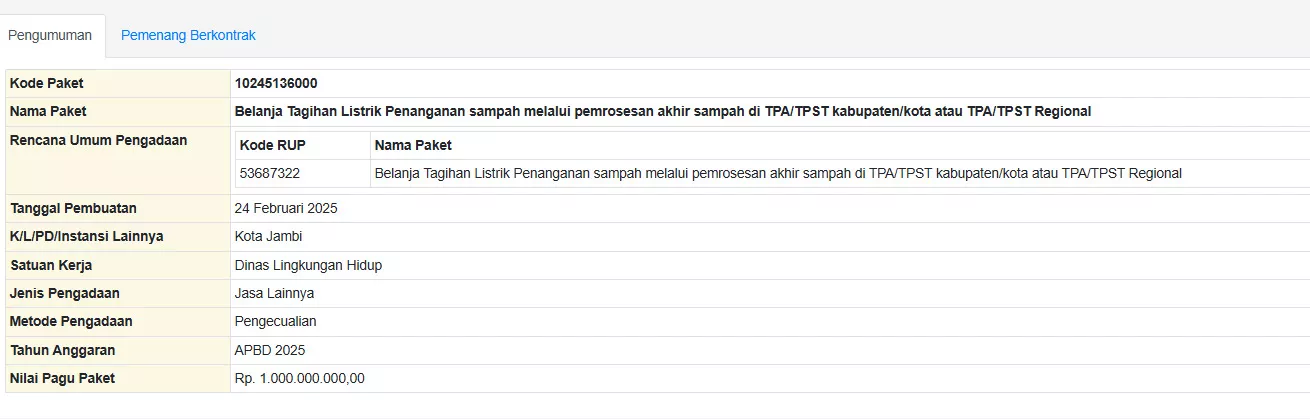
Task: Click the Tanggal Pembuatan label
Action: 73,208
